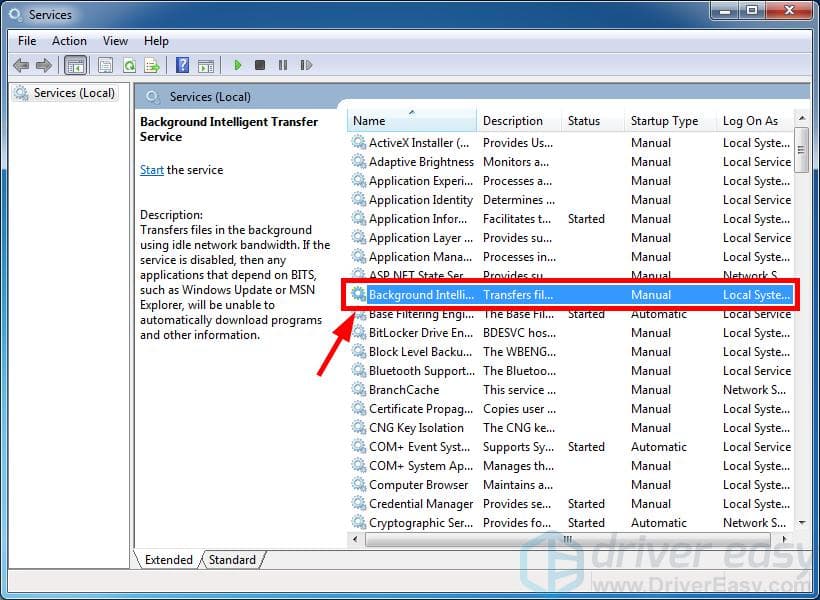Sort by Startup Type column header
The image size is (820, 600).
pyautogui.click(x=670, y=121)
